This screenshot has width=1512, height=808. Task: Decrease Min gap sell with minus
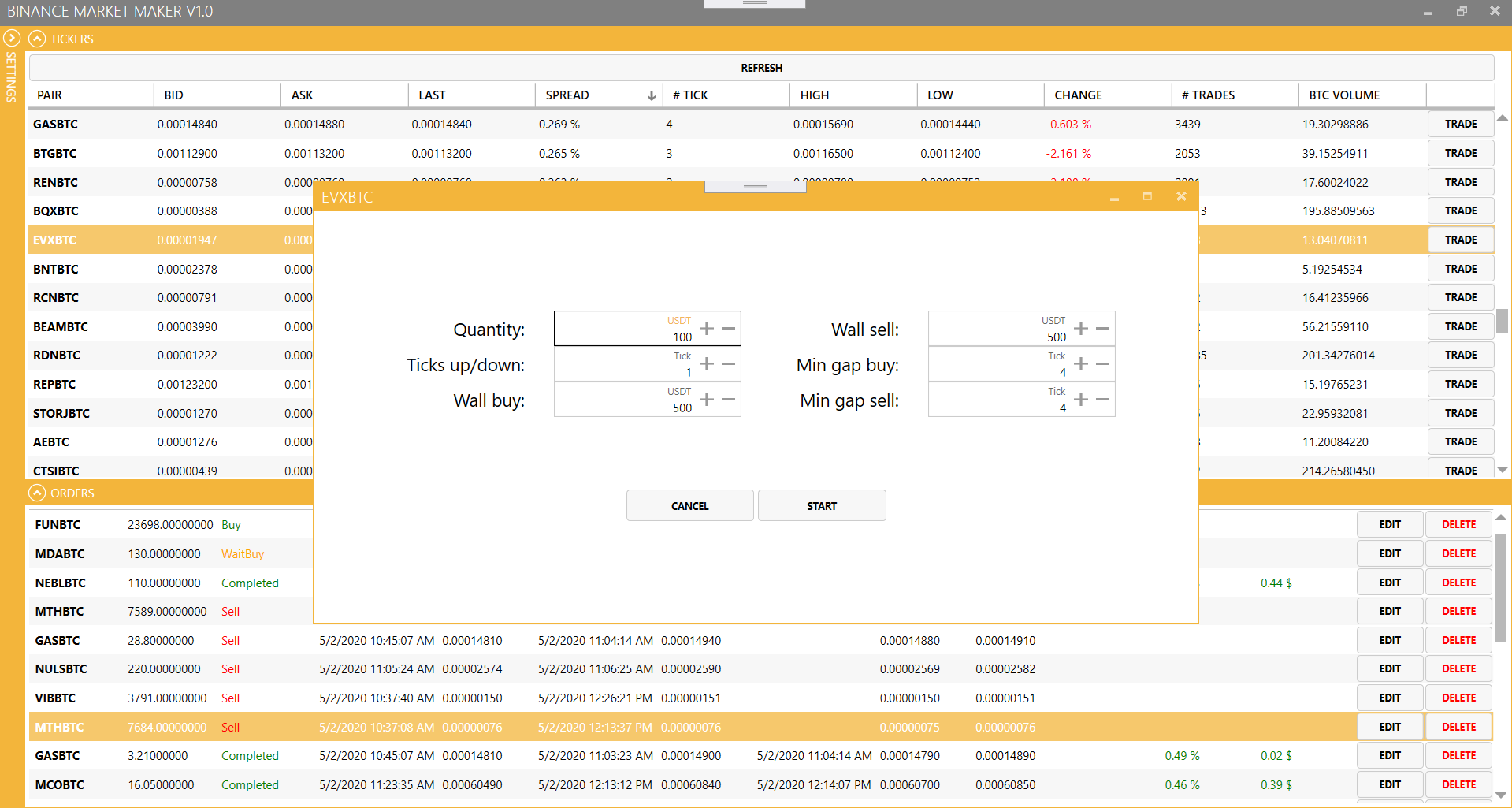point(1102,399)
